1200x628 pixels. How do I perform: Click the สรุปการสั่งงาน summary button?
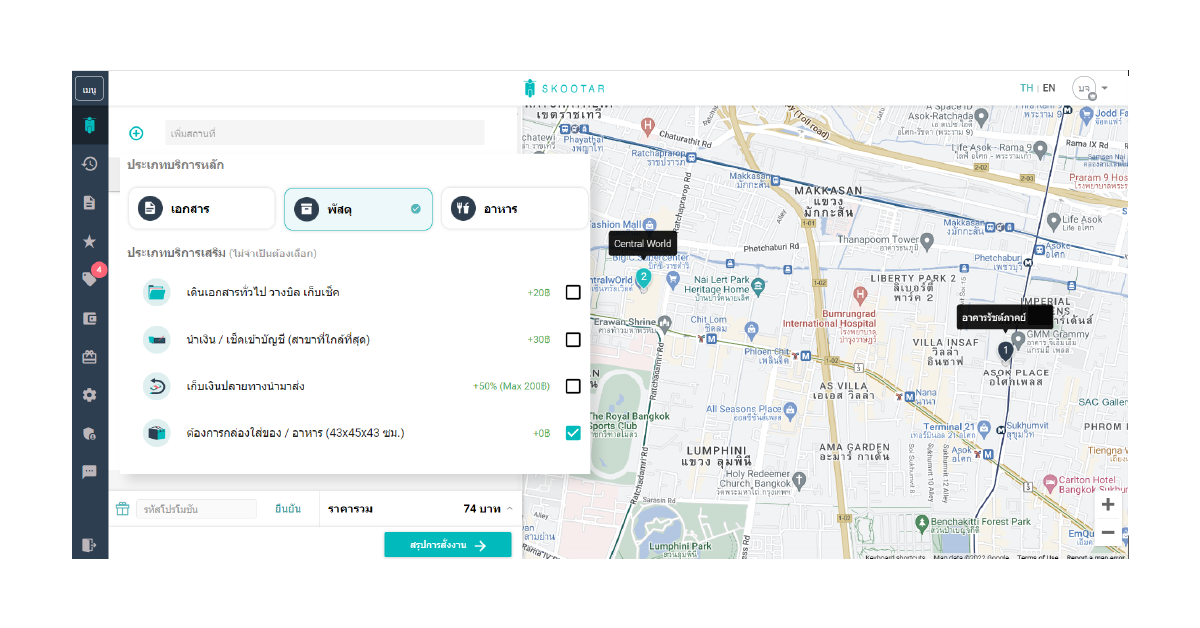[448, 545]
